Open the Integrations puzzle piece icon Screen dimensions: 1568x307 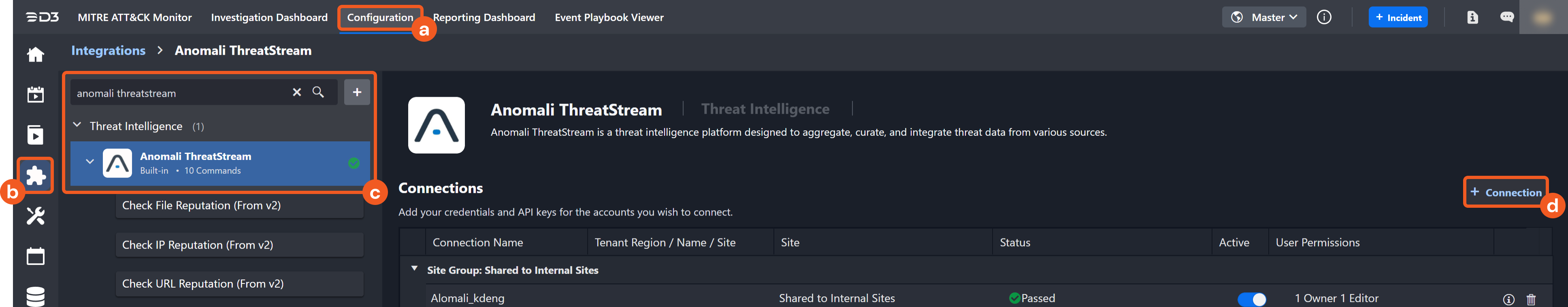point(36,175)
